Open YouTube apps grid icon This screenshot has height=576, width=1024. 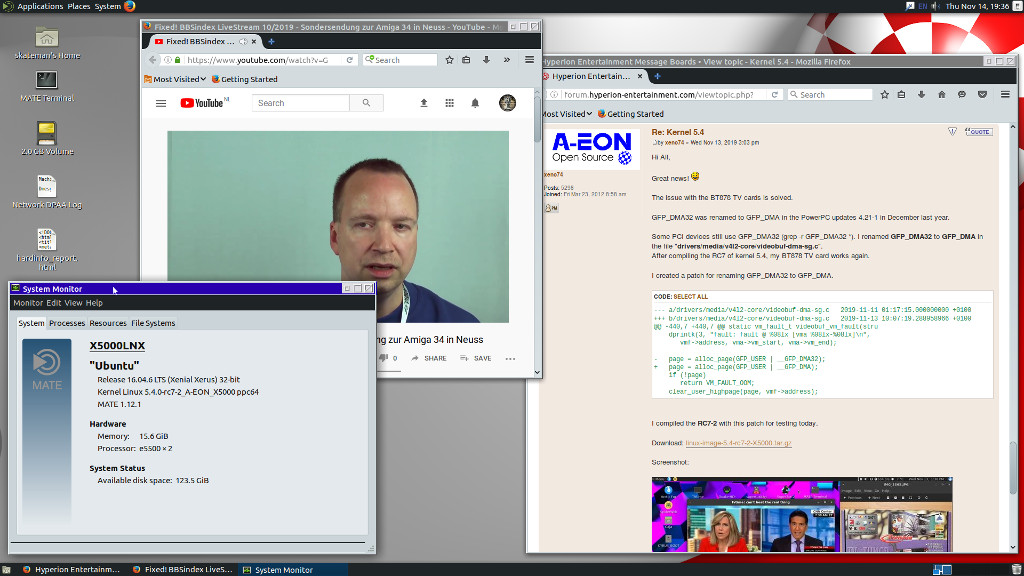pos(449,103)
